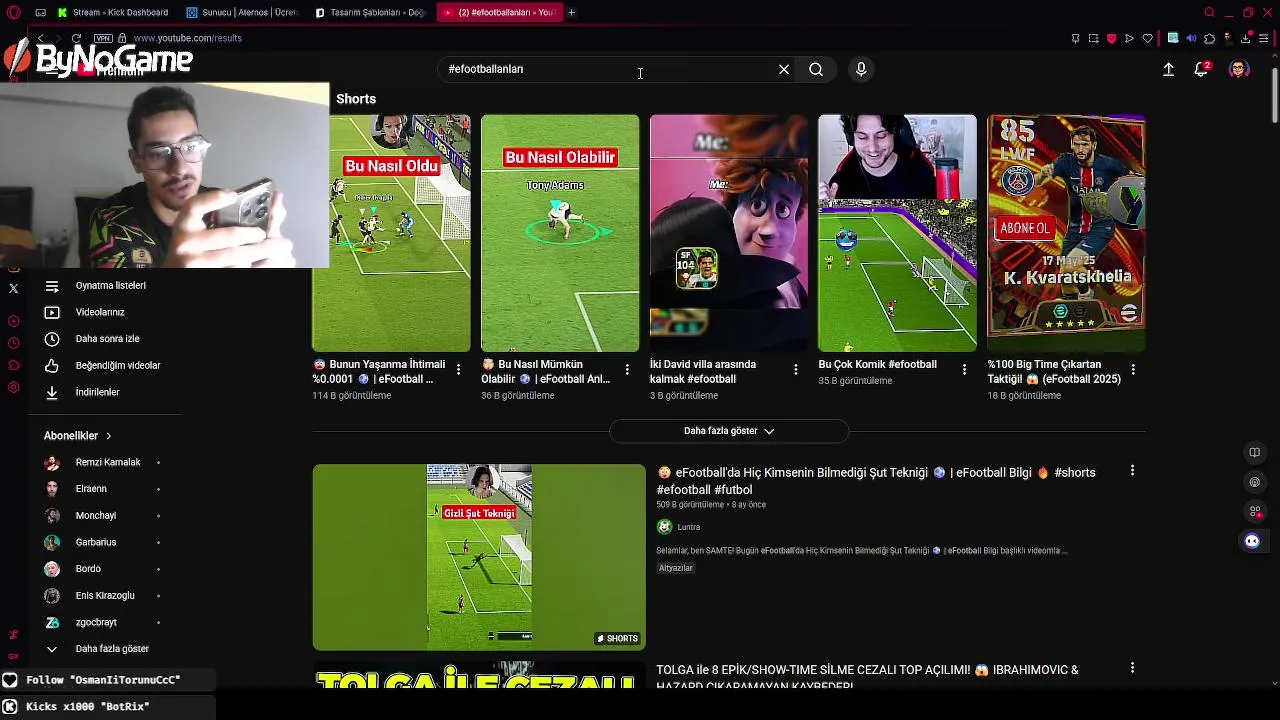This screenshot has height=720, width=1280.
Task: Open Beğendiğim videolar in sidebar
Action: 104,365
